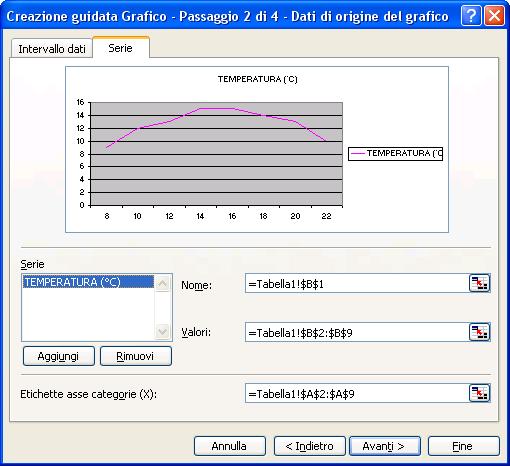Close the chart wizard dialog
Viewport: 510px width, 466px height.
[494, 15]
